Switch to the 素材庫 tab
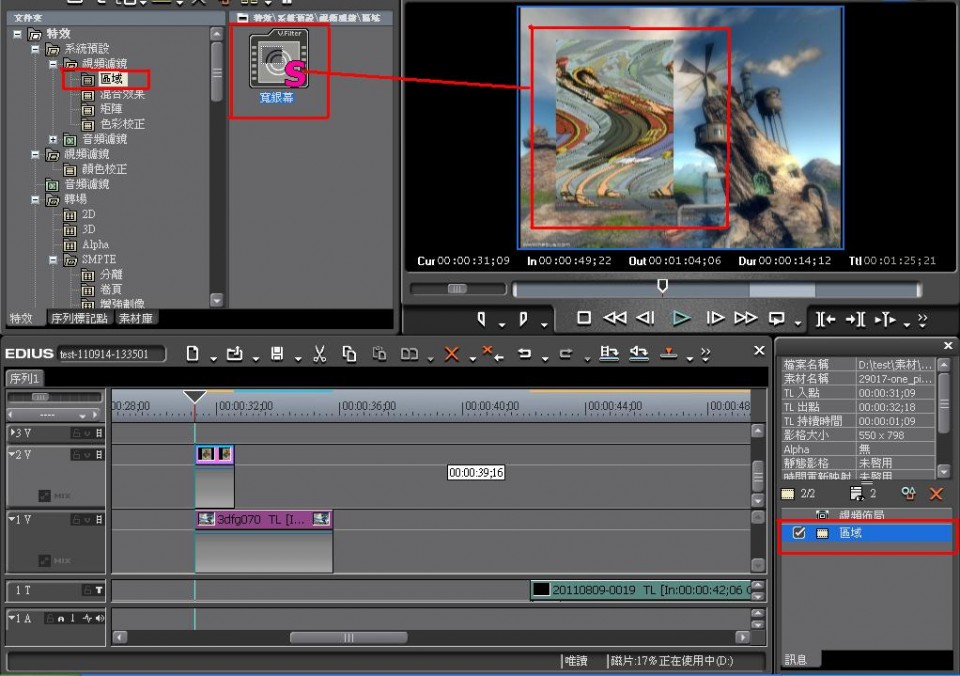 pos(136,319)
